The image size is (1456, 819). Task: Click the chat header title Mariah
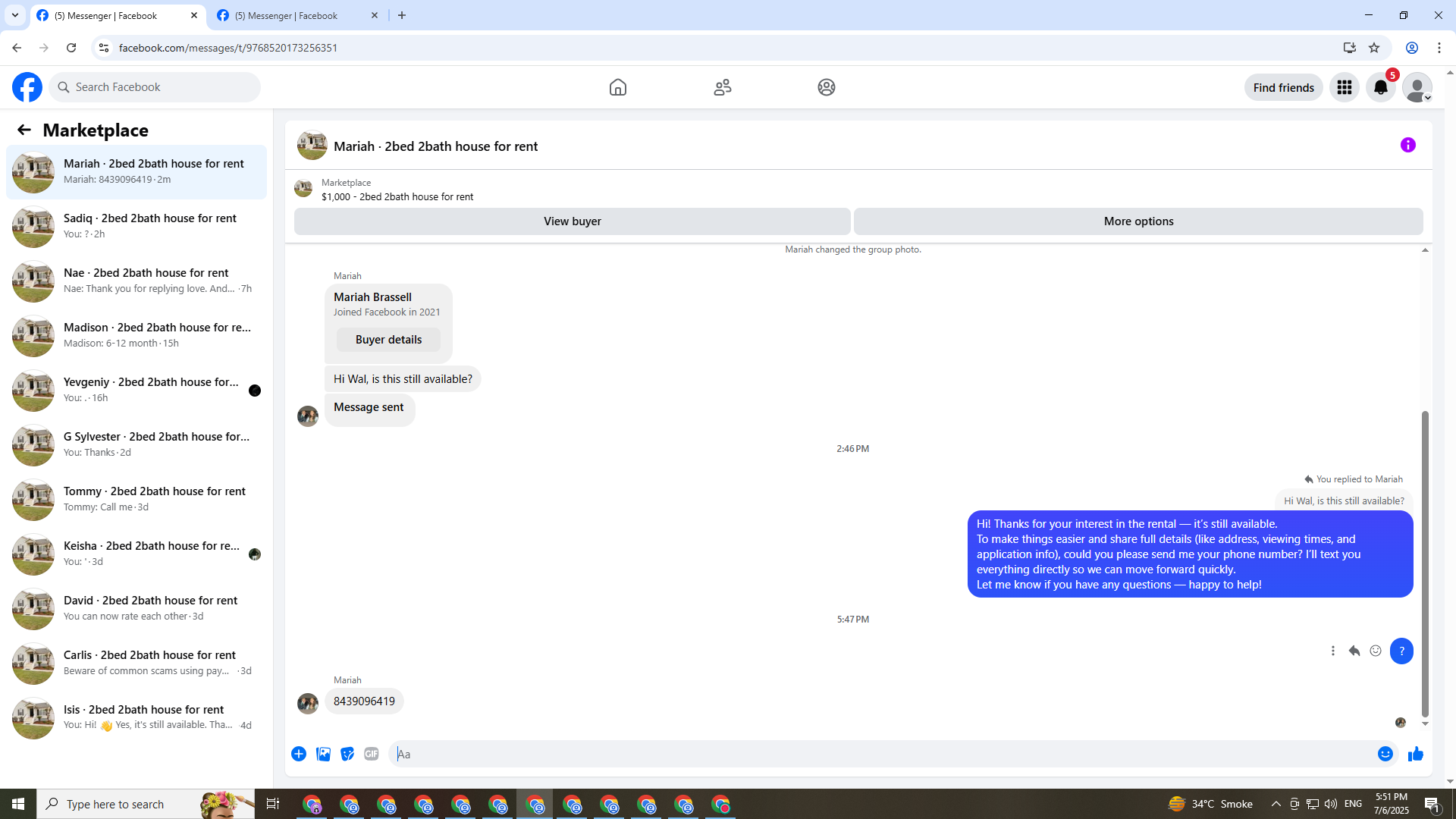click(x=435, y=146)
